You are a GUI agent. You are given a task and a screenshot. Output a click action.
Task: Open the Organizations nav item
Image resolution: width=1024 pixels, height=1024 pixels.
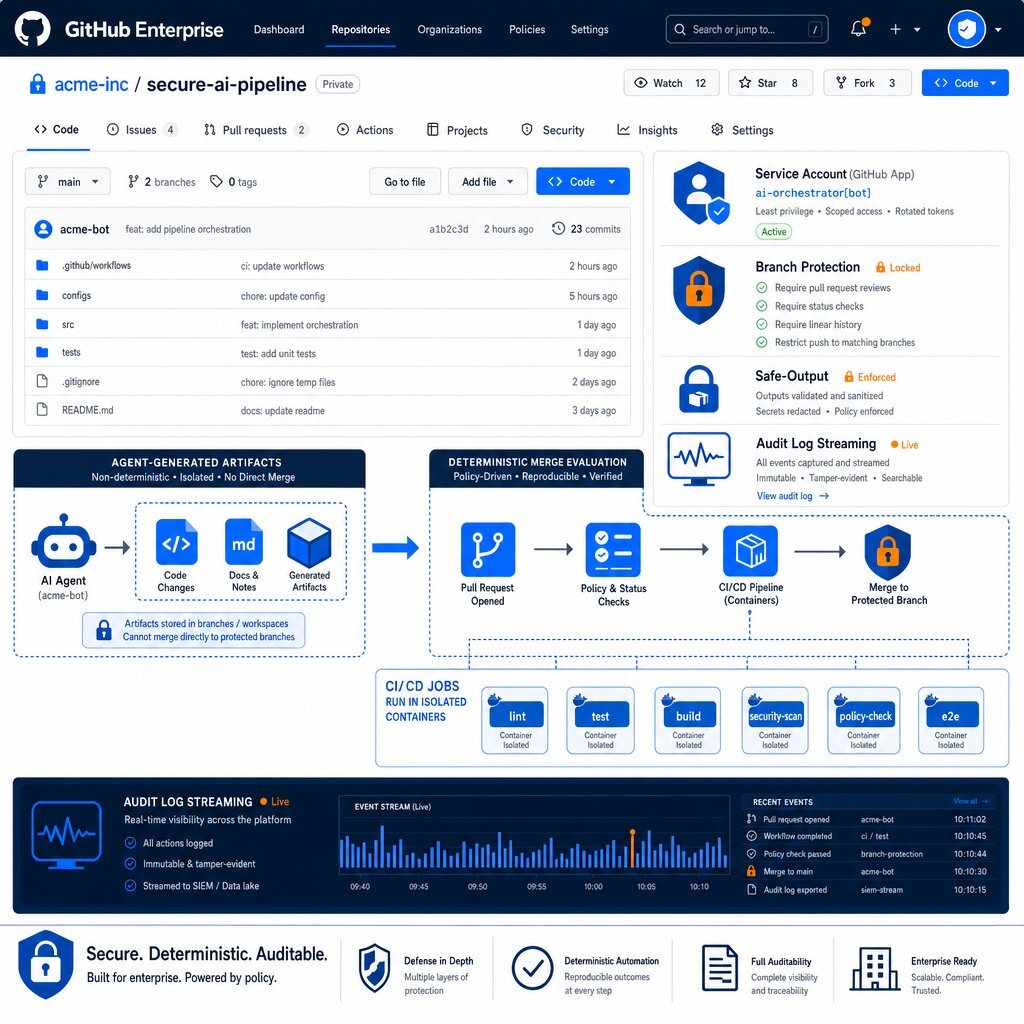tap(449, 29)
